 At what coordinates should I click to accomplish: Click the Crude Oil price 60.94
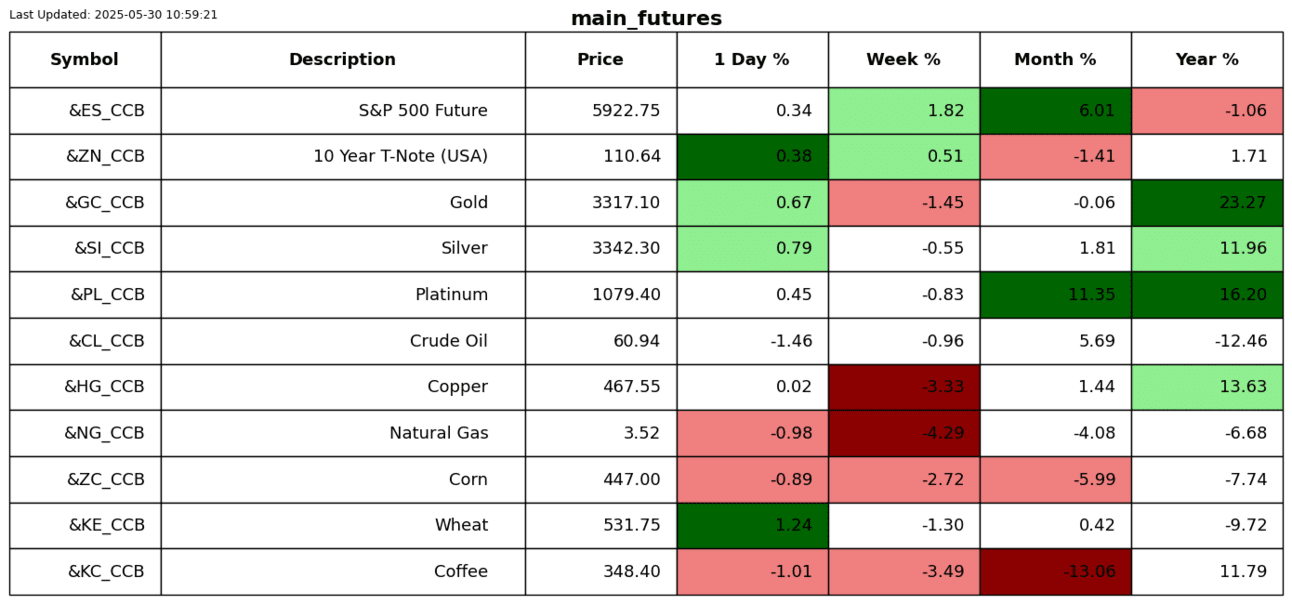click(636, 341)
